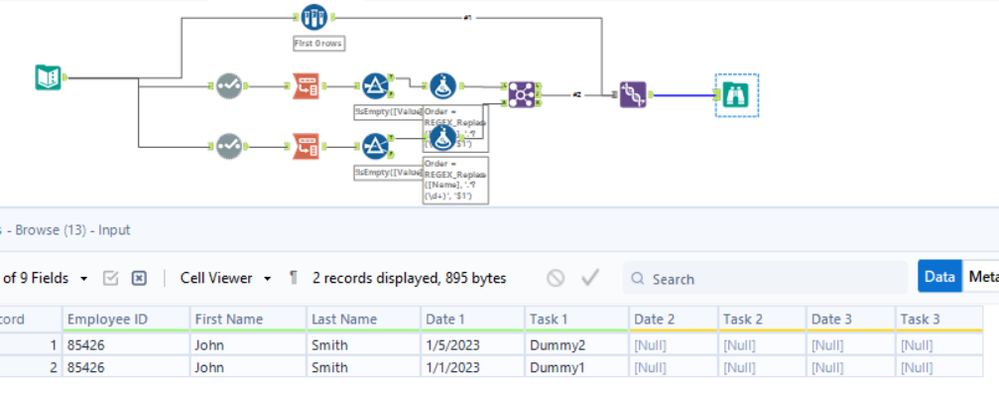Click the upper Filter tool
The height and width of the screenshot is (395, 999).
point(375,86)
